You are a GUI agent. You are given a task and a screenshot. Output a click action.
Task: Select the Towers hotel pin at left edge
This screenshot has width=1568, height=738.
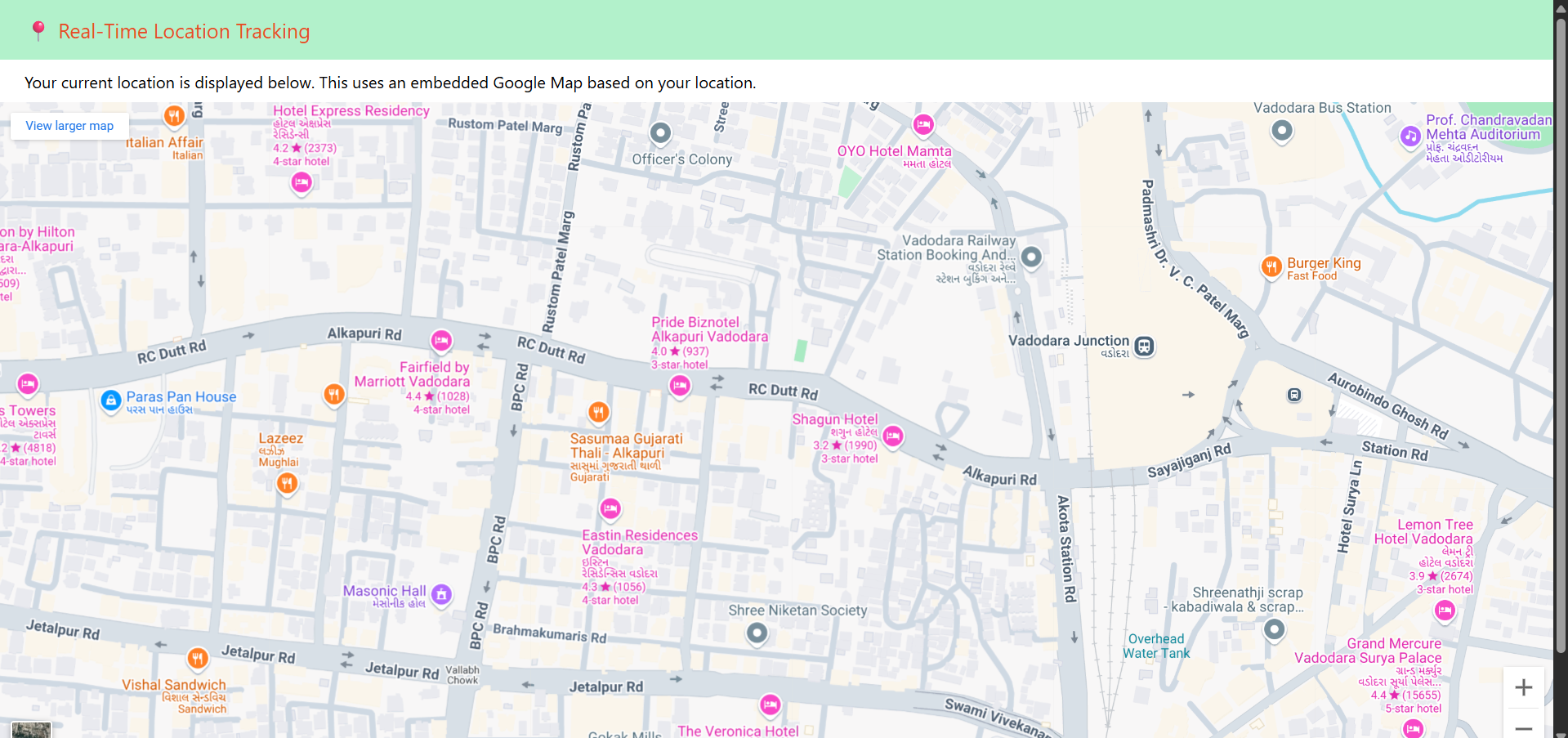28,384
